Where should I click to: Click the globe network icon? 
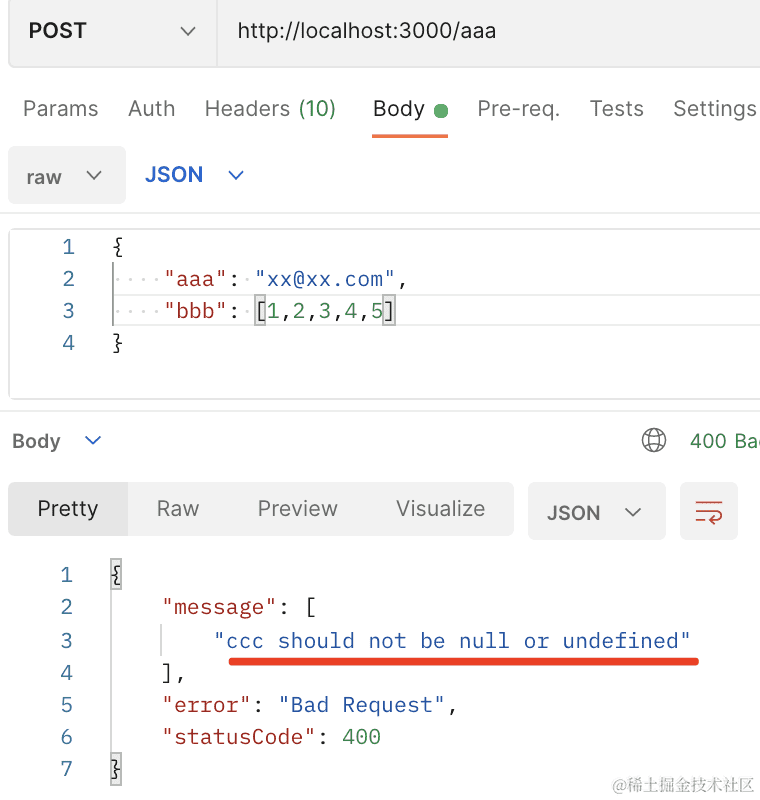654,441
